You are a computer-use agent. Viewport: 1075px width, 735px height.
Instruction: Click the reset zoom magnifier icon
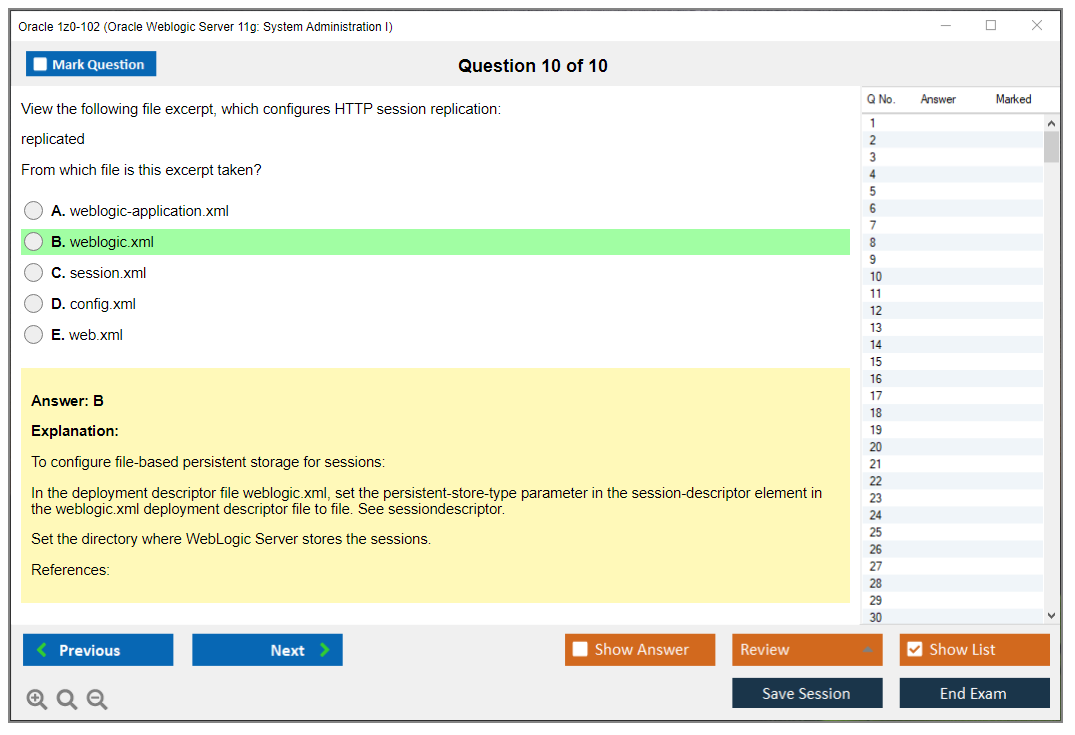coord(67,700)
